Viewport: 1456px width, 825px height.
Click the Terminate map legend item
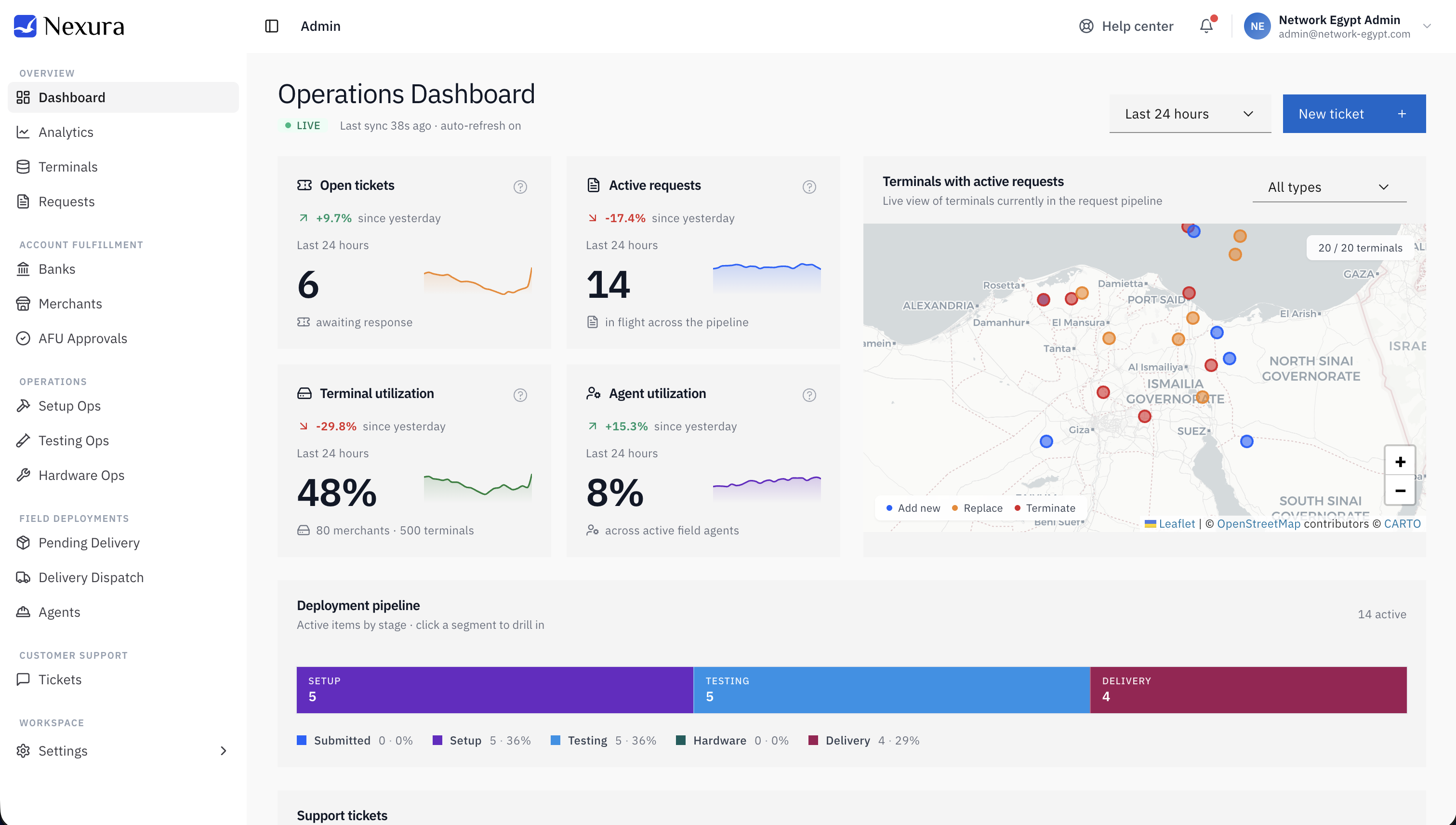(1045, 508)
